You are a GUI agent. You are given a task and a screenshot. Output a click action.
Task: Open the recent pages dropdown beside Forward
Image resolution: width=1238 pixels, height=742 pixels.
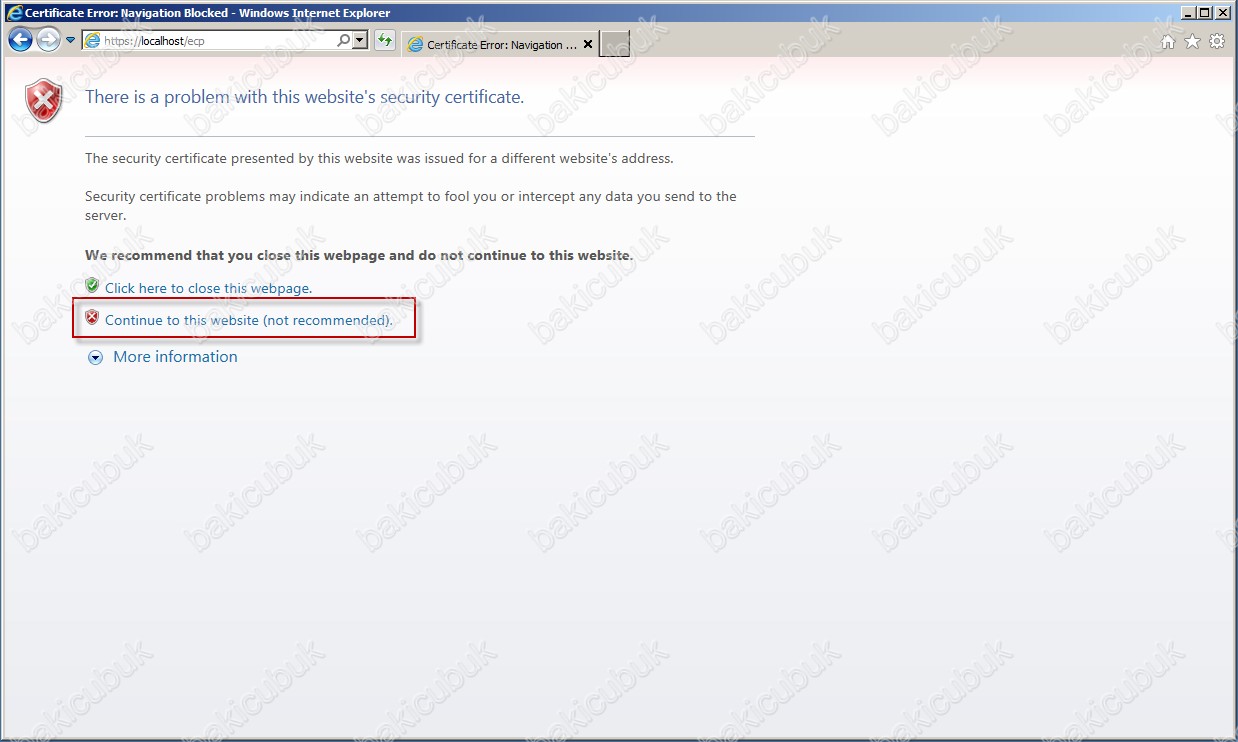coord(71,41)
